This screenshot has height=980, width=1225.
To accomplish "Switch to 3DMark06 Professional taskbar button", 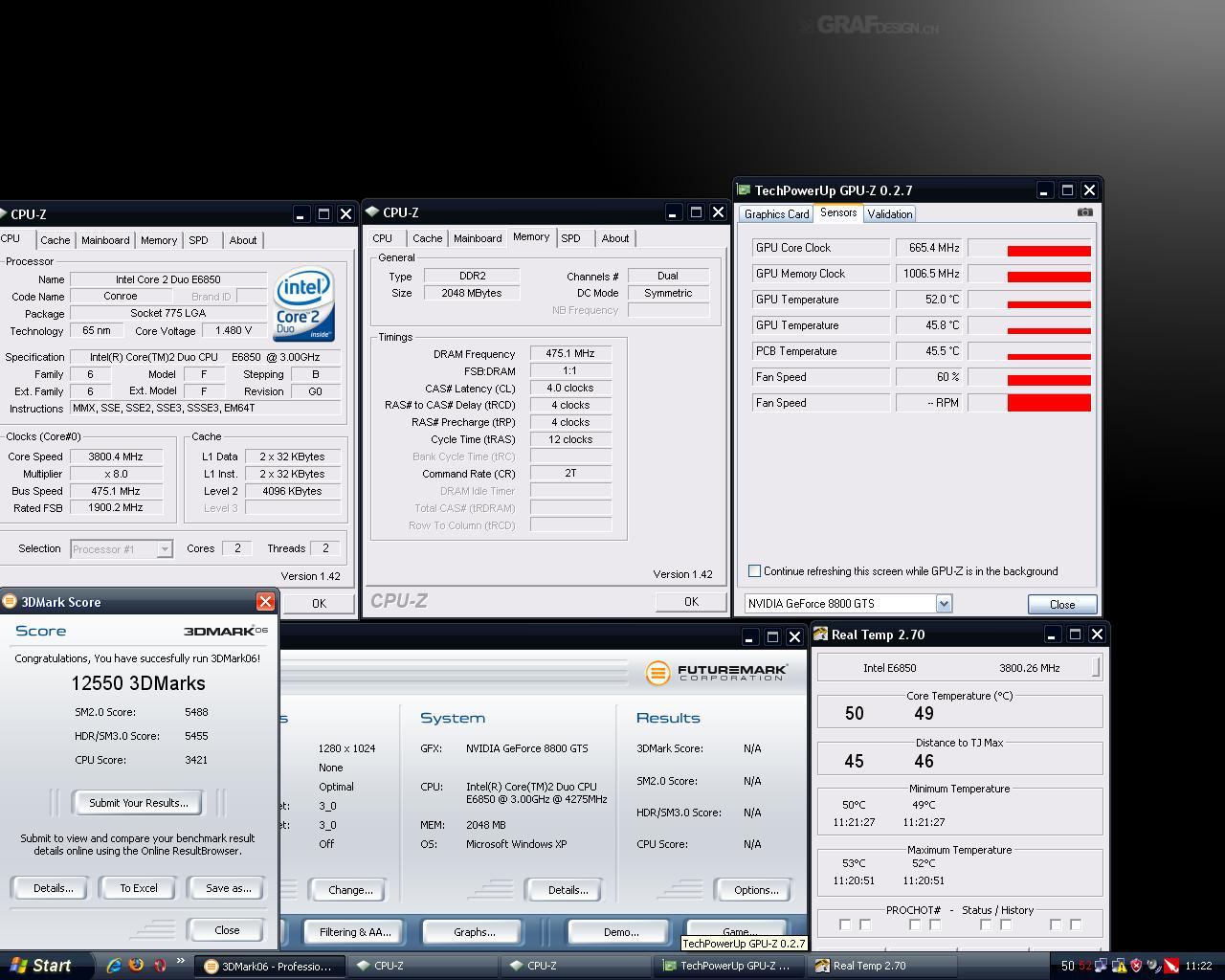I will [269, 966].
